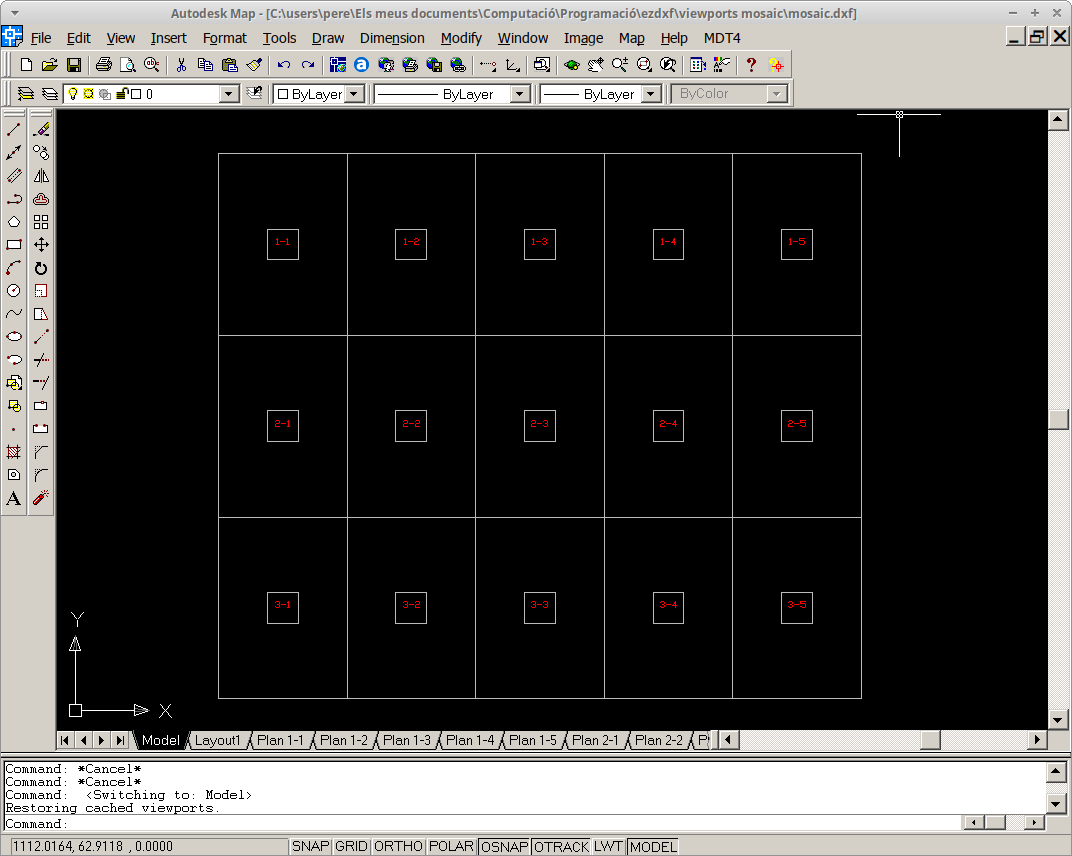Expand the color ByLayer dropdown
This screenshot has width=1072, height=856.
354,94
